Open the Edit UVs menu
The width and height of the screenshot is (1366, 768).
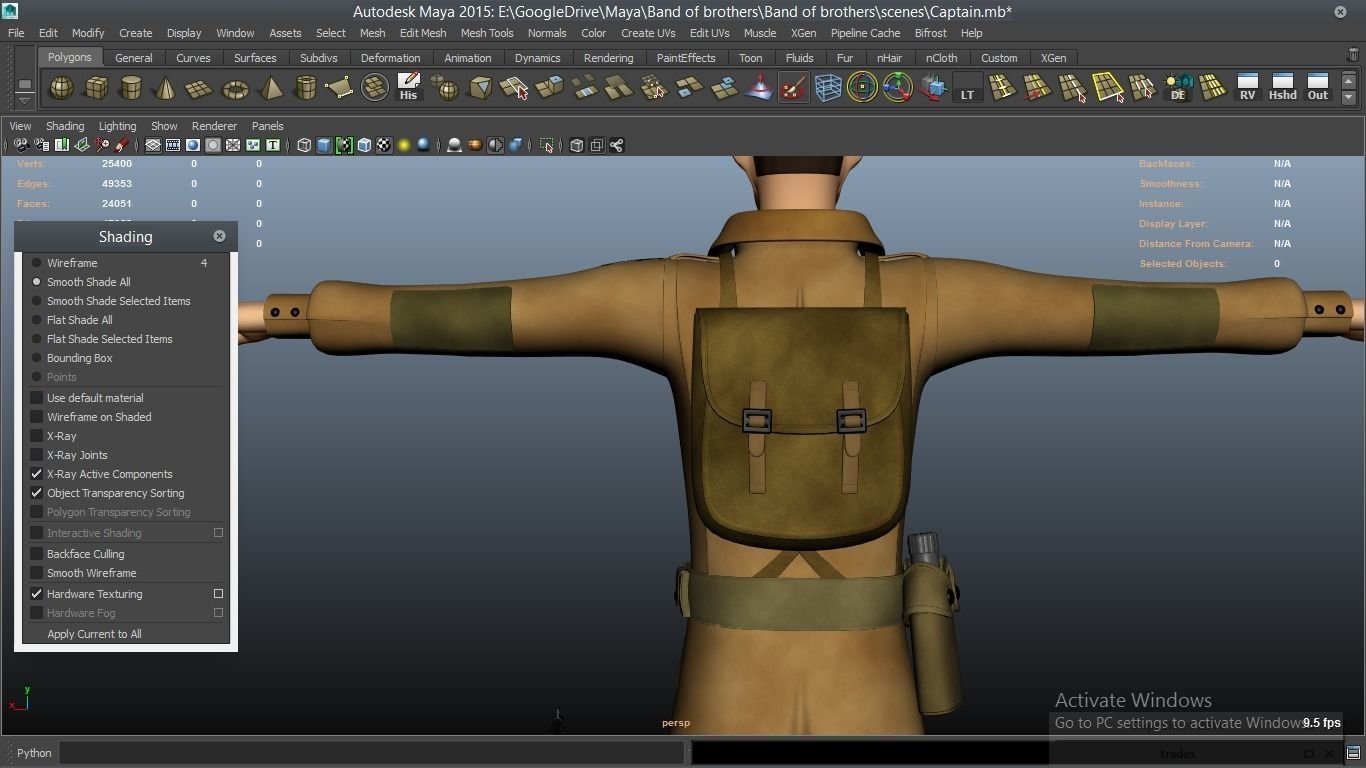click(709, 33)
